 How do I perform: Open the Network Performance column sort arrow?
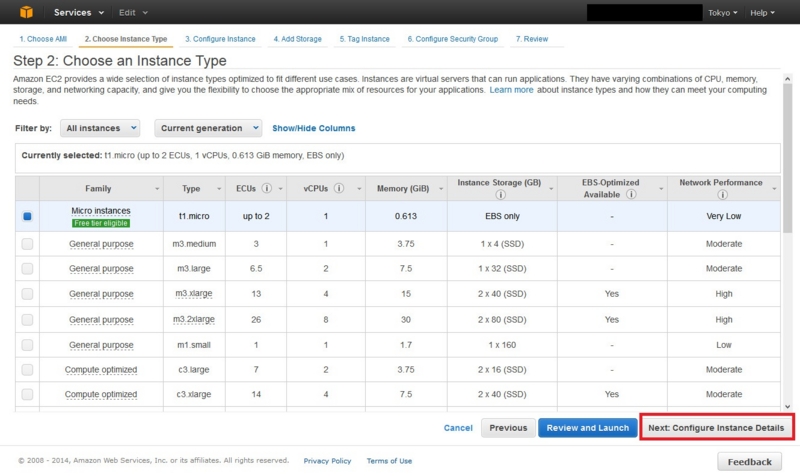coord(774,189)
